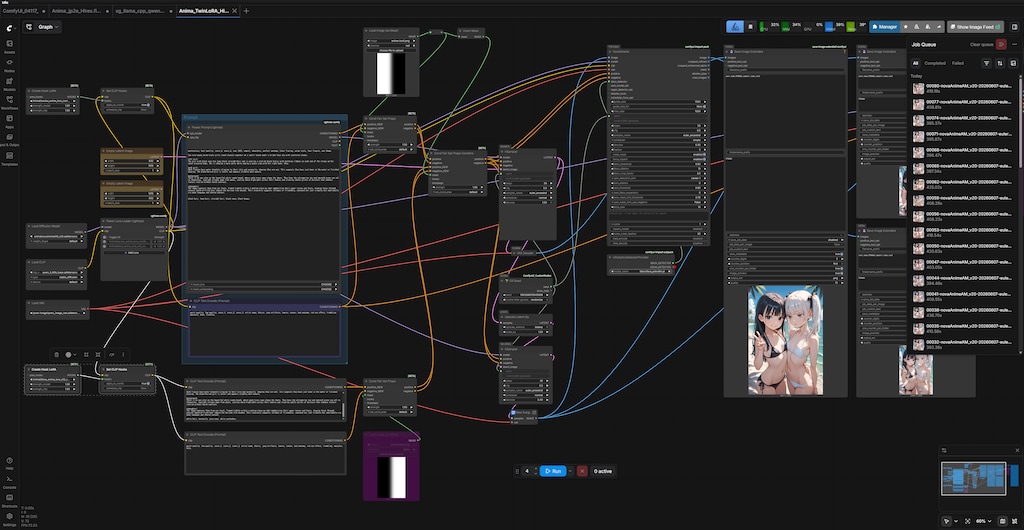The width and height of the screenshot is (1024, 530).
Task: Open the Nodes library sidebar icon
Action: click(x=10, y=65)
